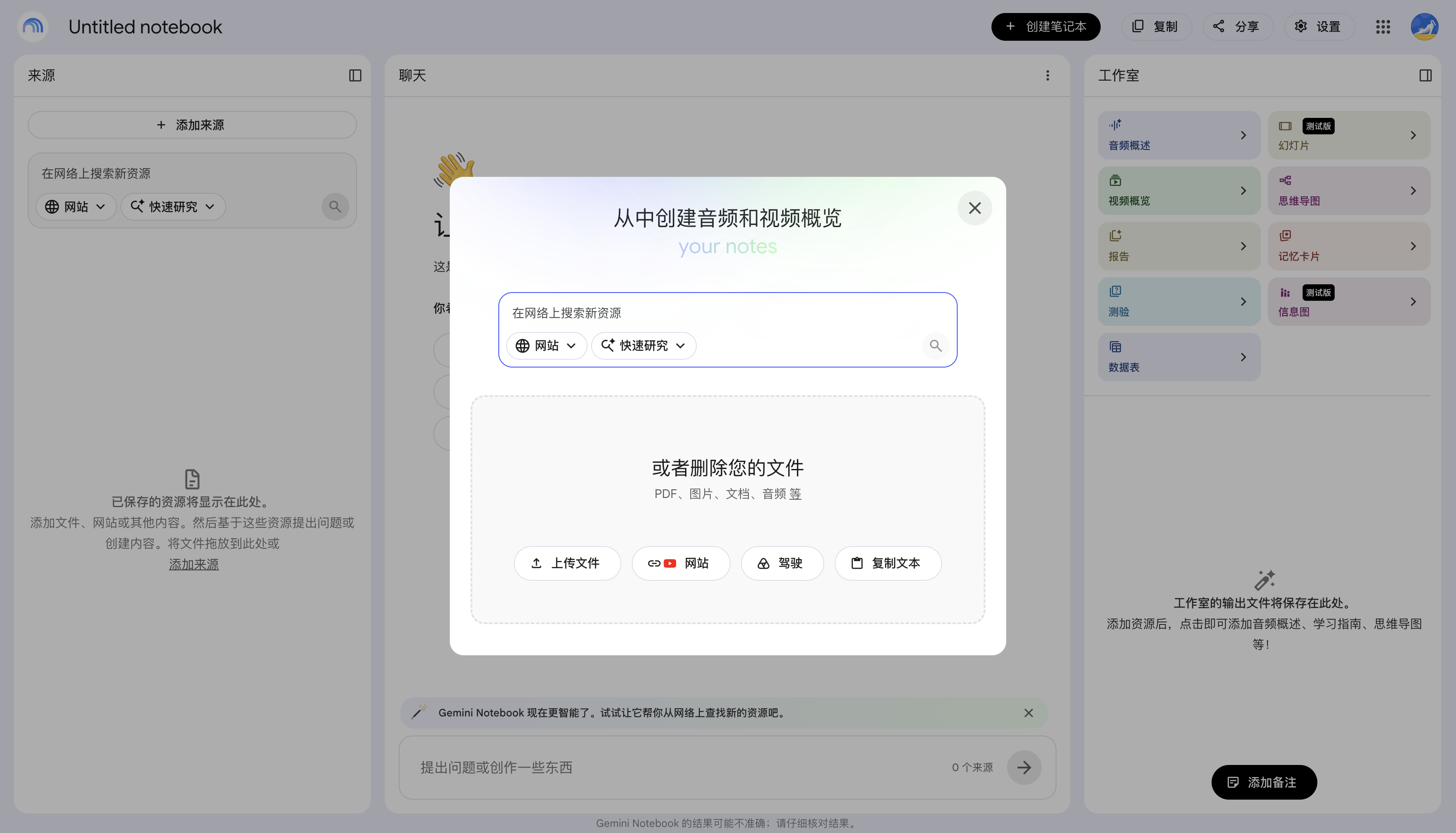The height and width of the screenshot is (833, 1456).
Task: Click the flashcards icon in 记忆卡片 card
Action: coord(1285,236)
